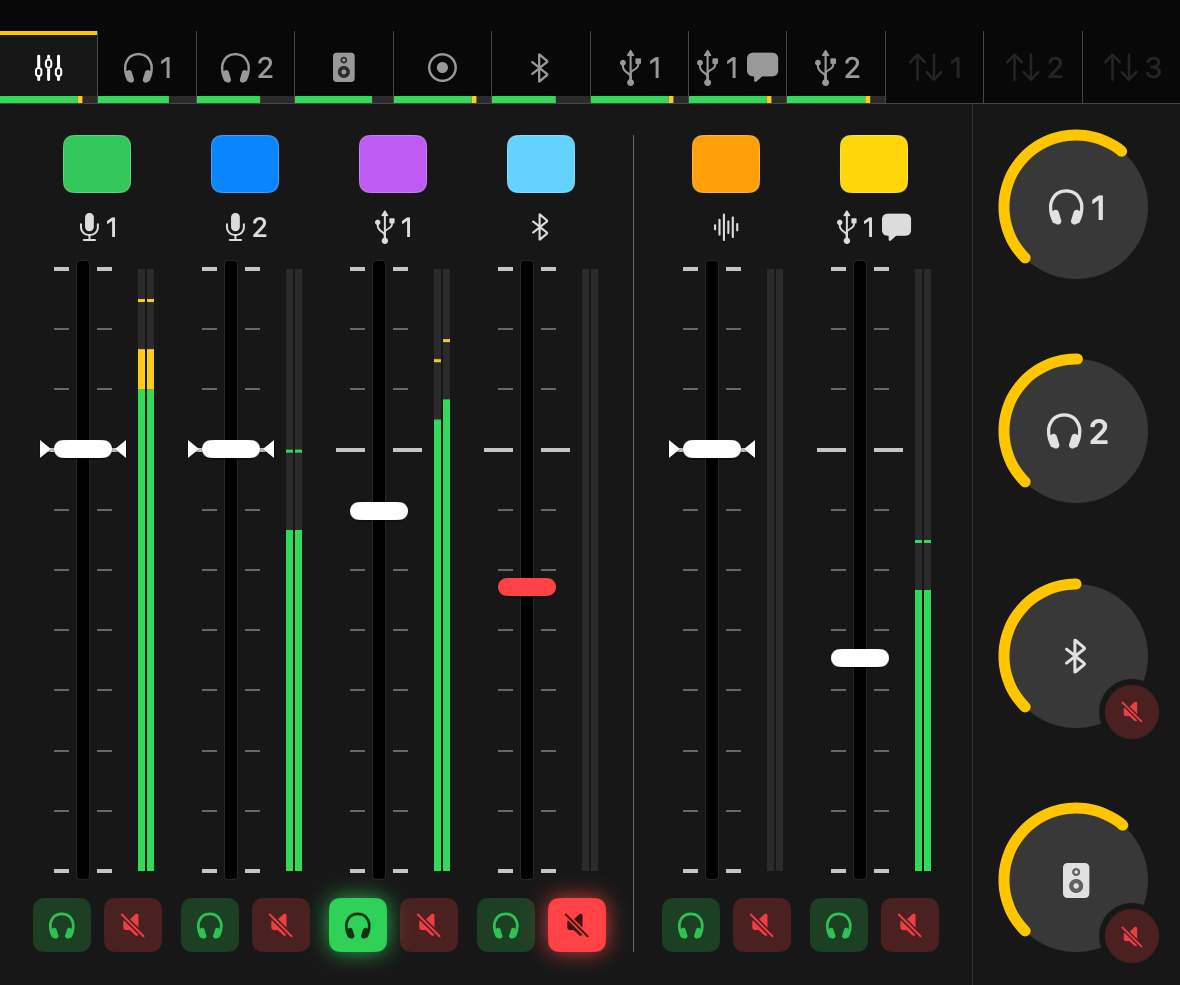Screen dimensions: 1180x985
Task: Click the green color swatch for Mic 1
Action: (x=97, y=164)
